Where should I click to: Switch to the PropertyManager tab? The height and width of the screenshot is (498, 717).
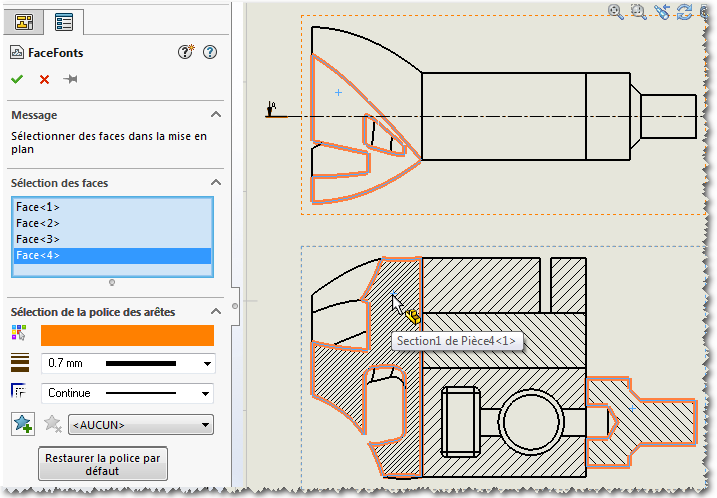point(66,21)
